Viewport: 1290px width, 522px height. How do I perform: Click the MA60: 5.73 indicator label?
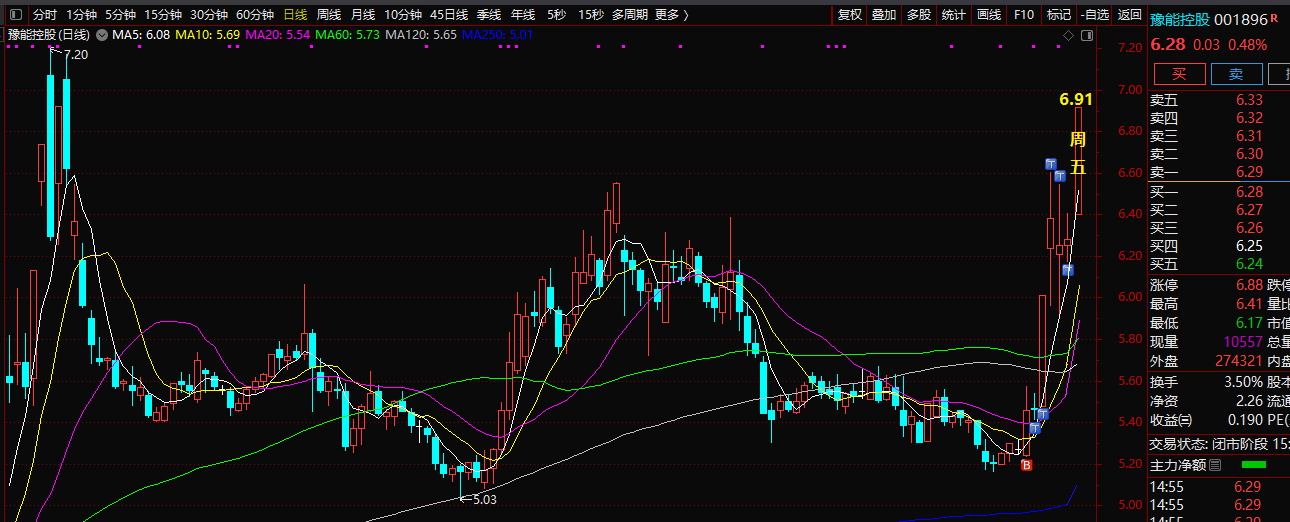click(347, 35)
